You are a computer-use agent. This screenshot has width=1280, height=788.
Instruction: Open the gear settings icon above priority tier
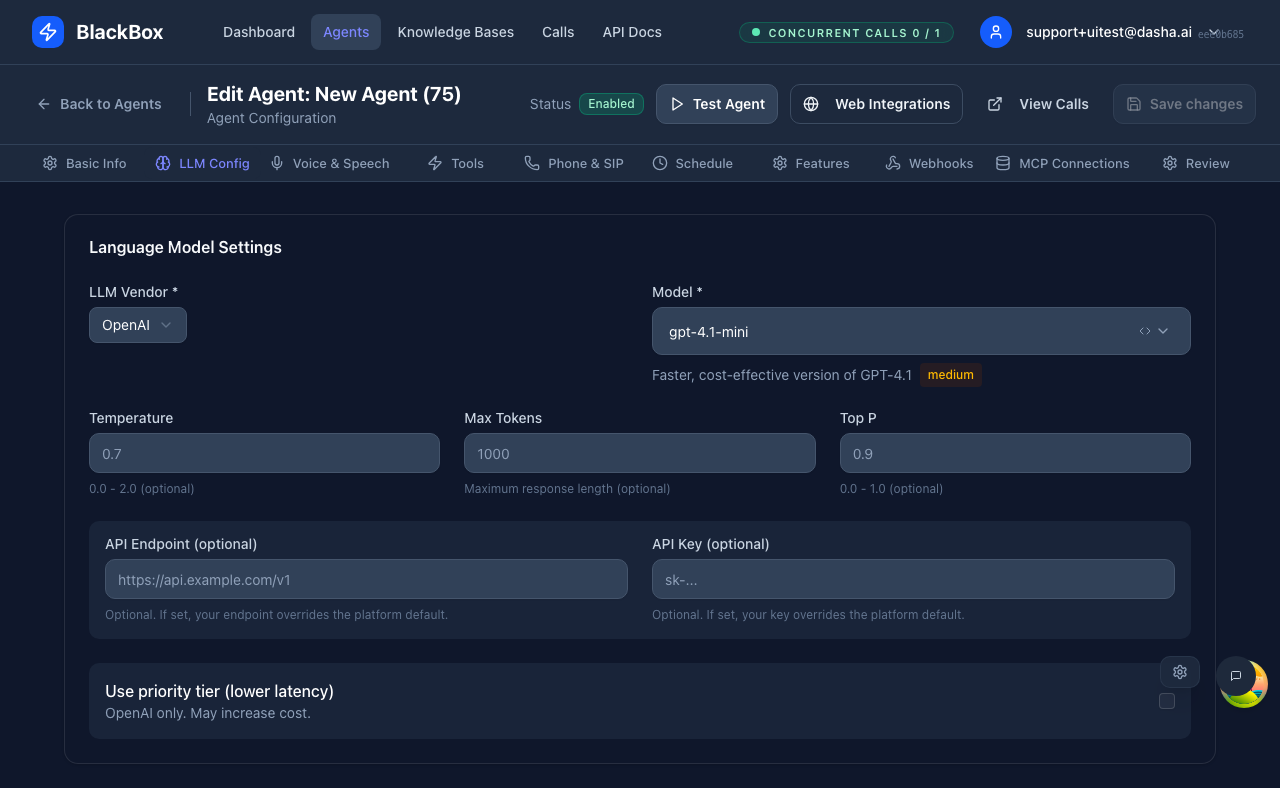tap(1179, 671)
